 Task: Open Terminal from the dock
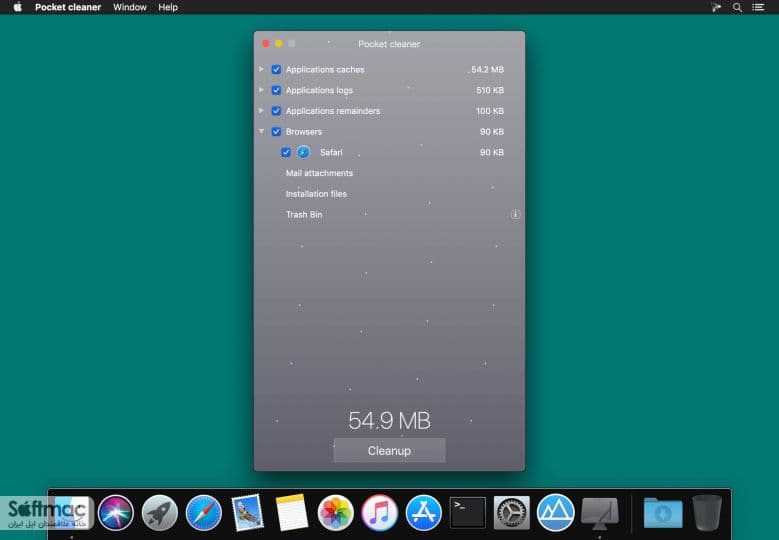467,513
